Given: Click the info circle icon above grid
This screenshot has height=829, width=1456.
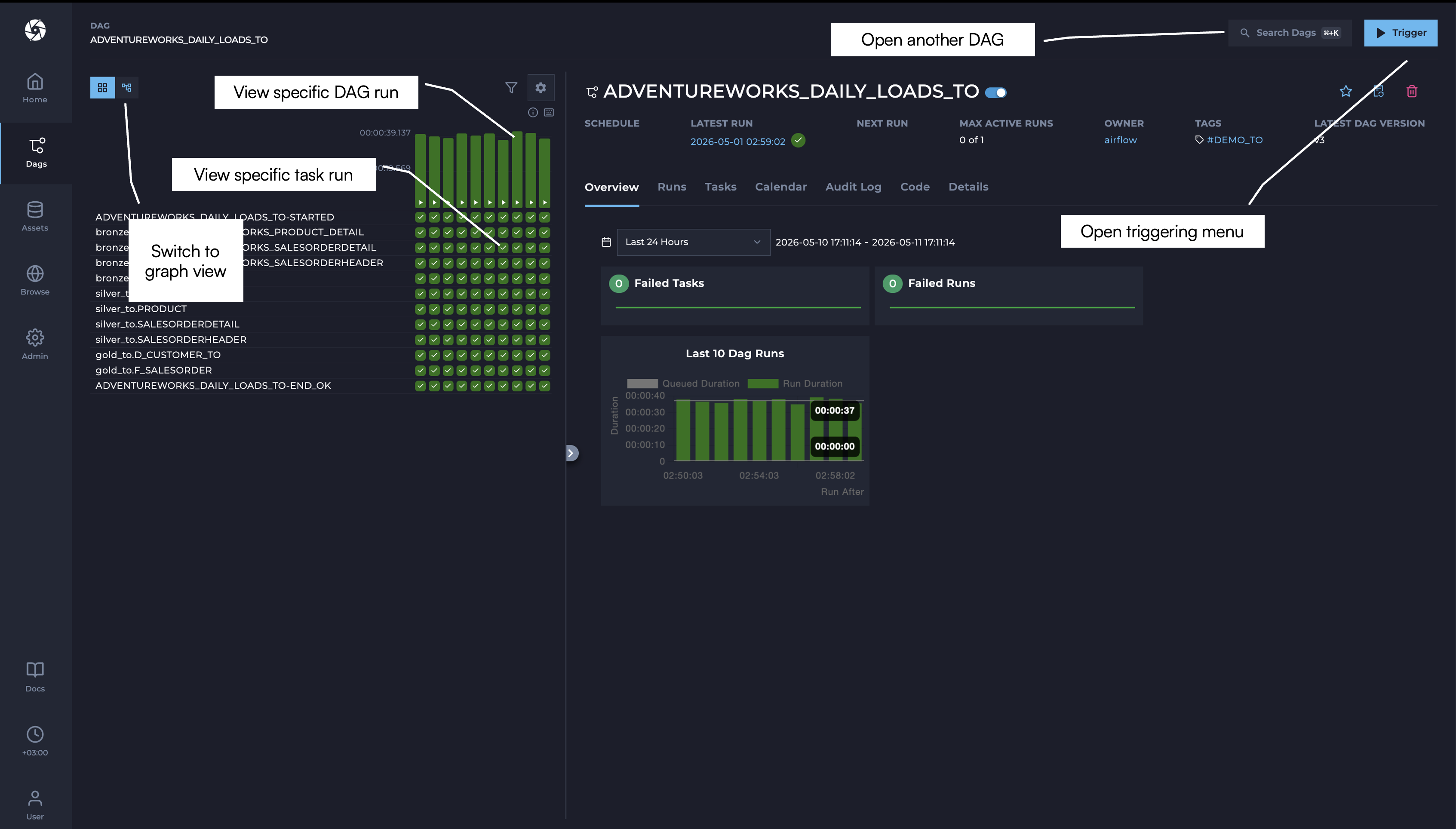Looking at the screenshot, I should [x=533, y=112].
